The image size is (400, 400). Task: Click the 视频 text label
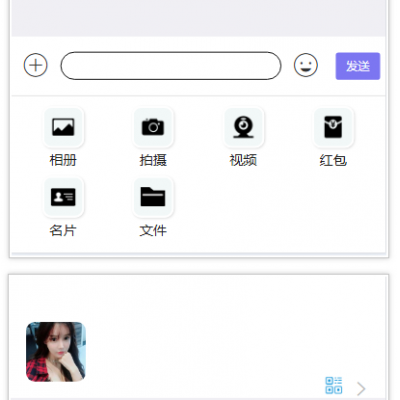tap(243, 160)
